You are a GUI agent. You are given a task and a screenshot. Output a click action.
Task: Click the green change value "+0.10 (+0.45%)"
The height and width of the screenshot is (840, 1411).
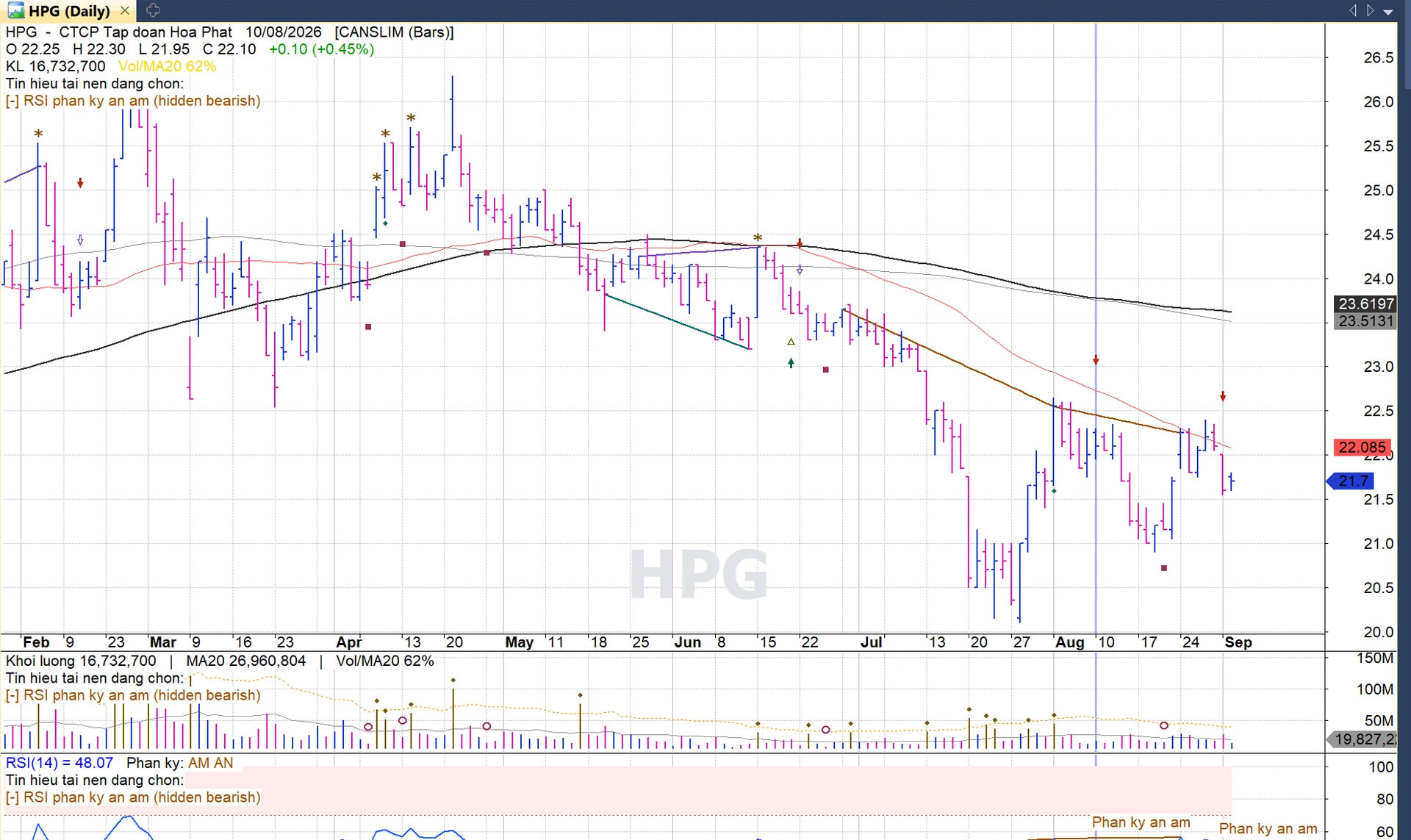[322, 49]
